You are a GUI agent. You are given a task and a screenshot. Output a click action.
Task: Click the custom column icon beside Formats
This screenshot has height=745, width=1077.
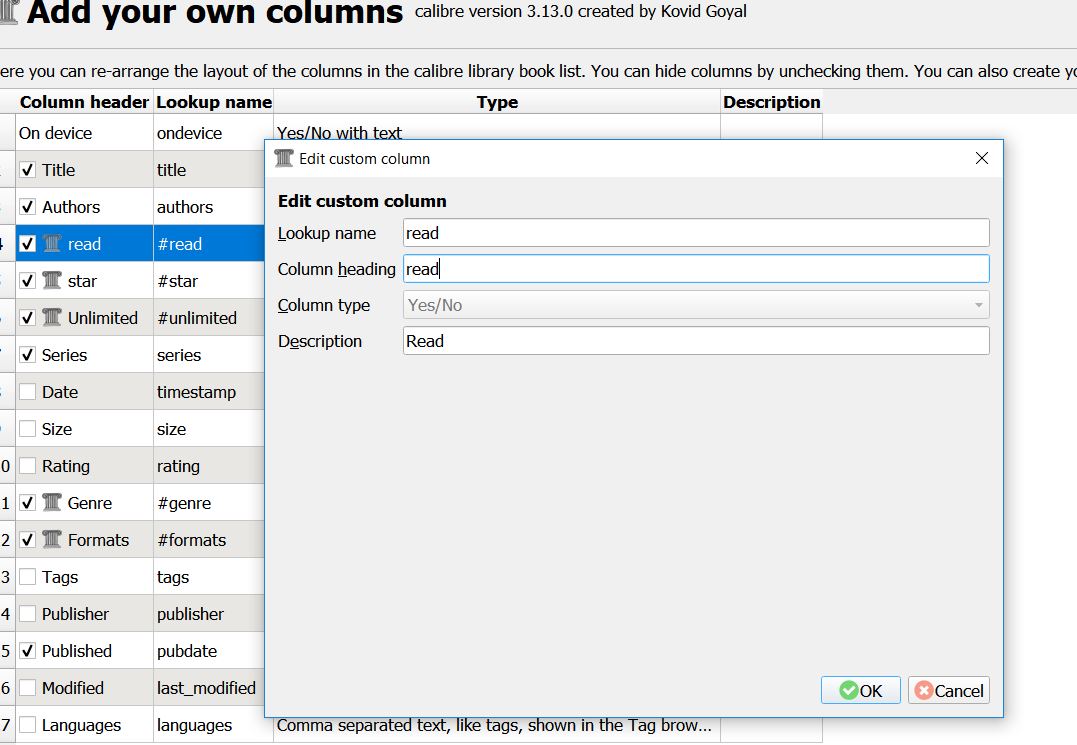coord(52,540)
